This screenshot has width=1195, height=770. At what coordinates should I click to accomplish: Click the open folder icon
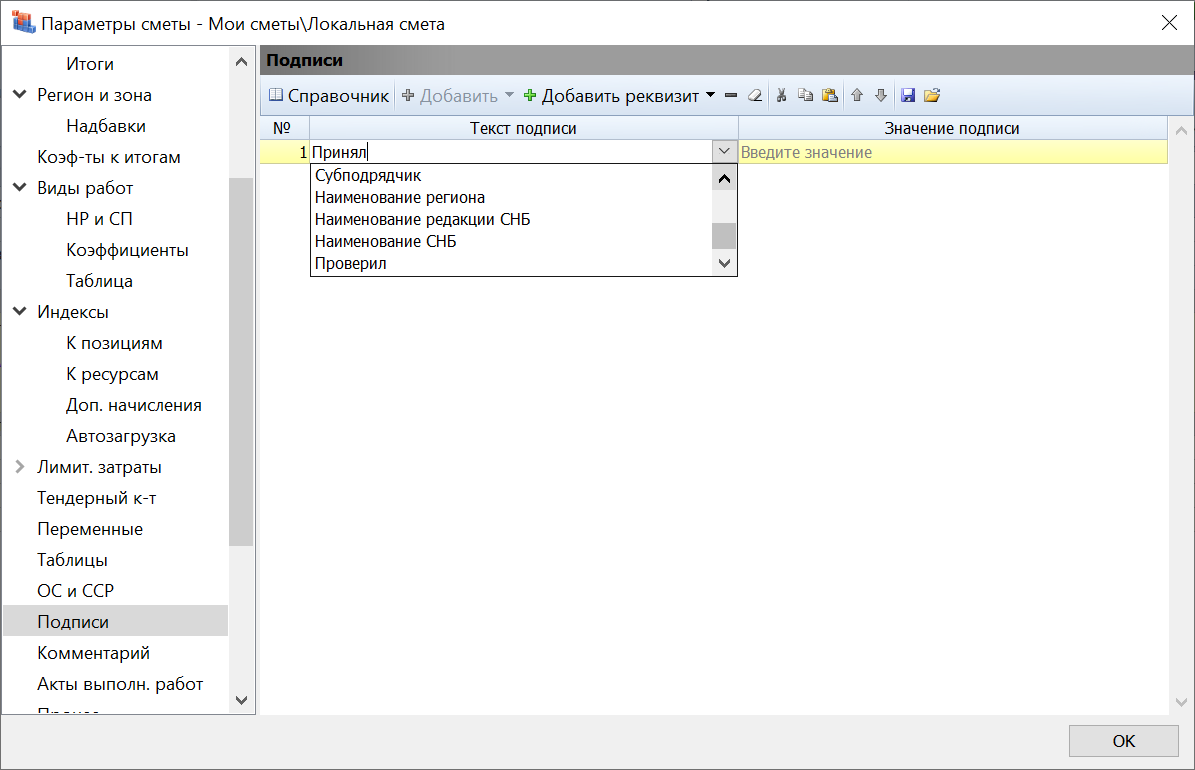(x=932, y=96)
